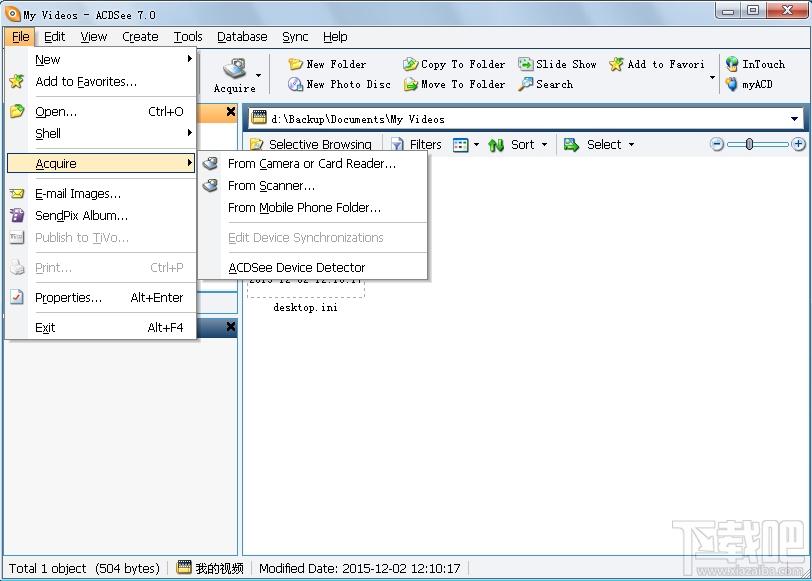Open the Create menu

(140, 37)
